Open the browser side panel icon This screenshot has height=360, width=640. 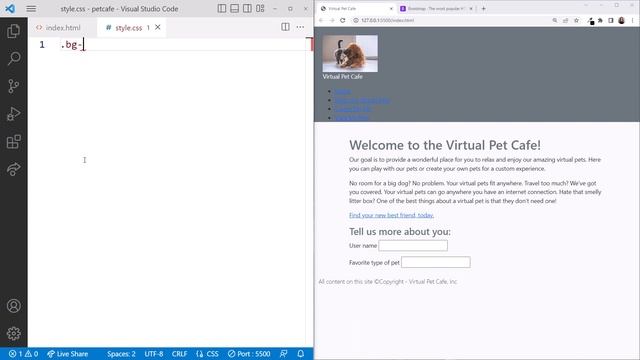click(x=611, y=20)
